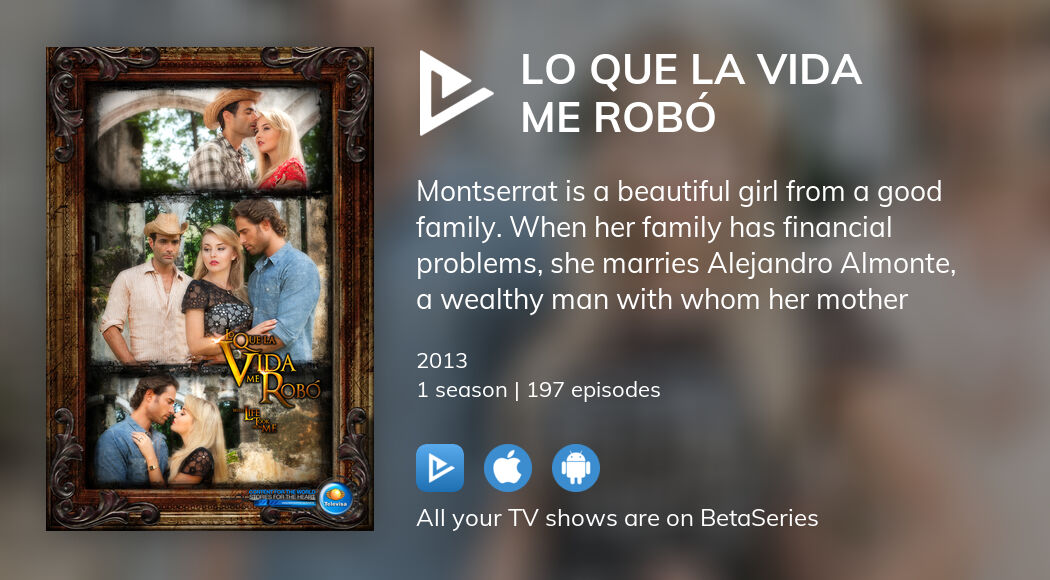The height and width of the screenshot is (580, 1050).
Task: Click 'Alejandro Almonte' in the synopsis text
Action: click(830, 263)
